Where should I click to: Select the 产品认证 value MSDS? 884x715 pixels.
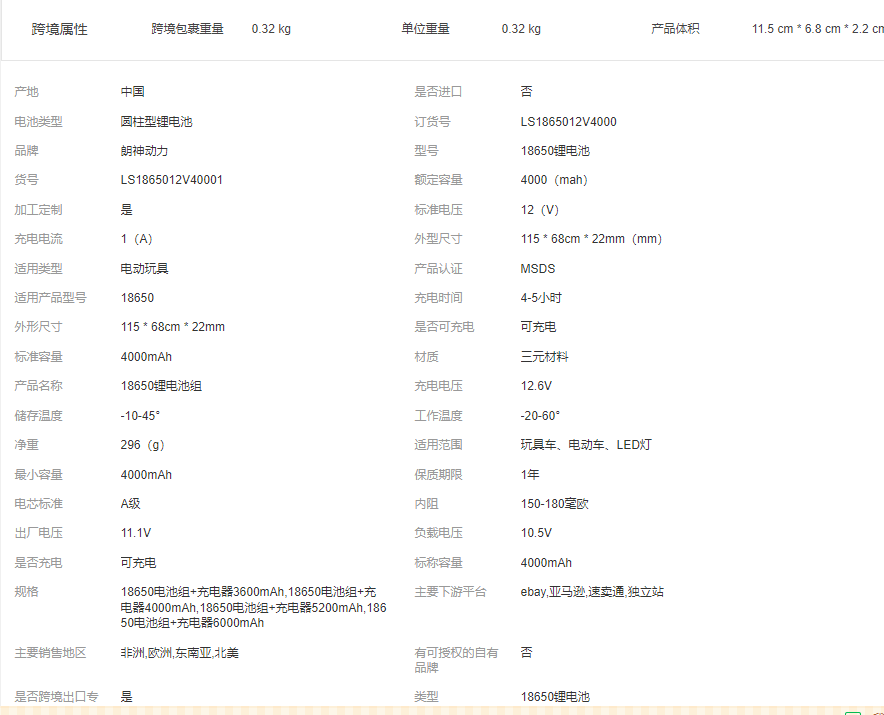pos(537,269)
